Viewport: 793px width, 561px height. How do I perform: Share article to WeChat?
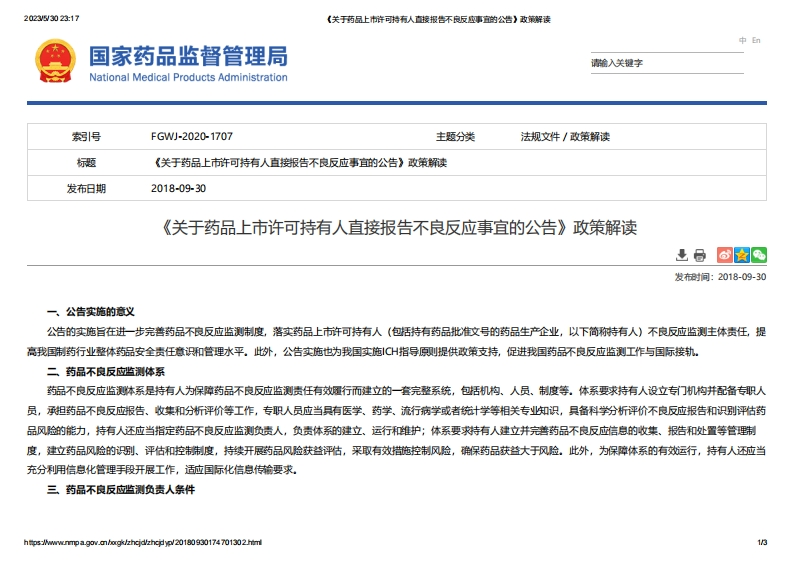[759, 255]
